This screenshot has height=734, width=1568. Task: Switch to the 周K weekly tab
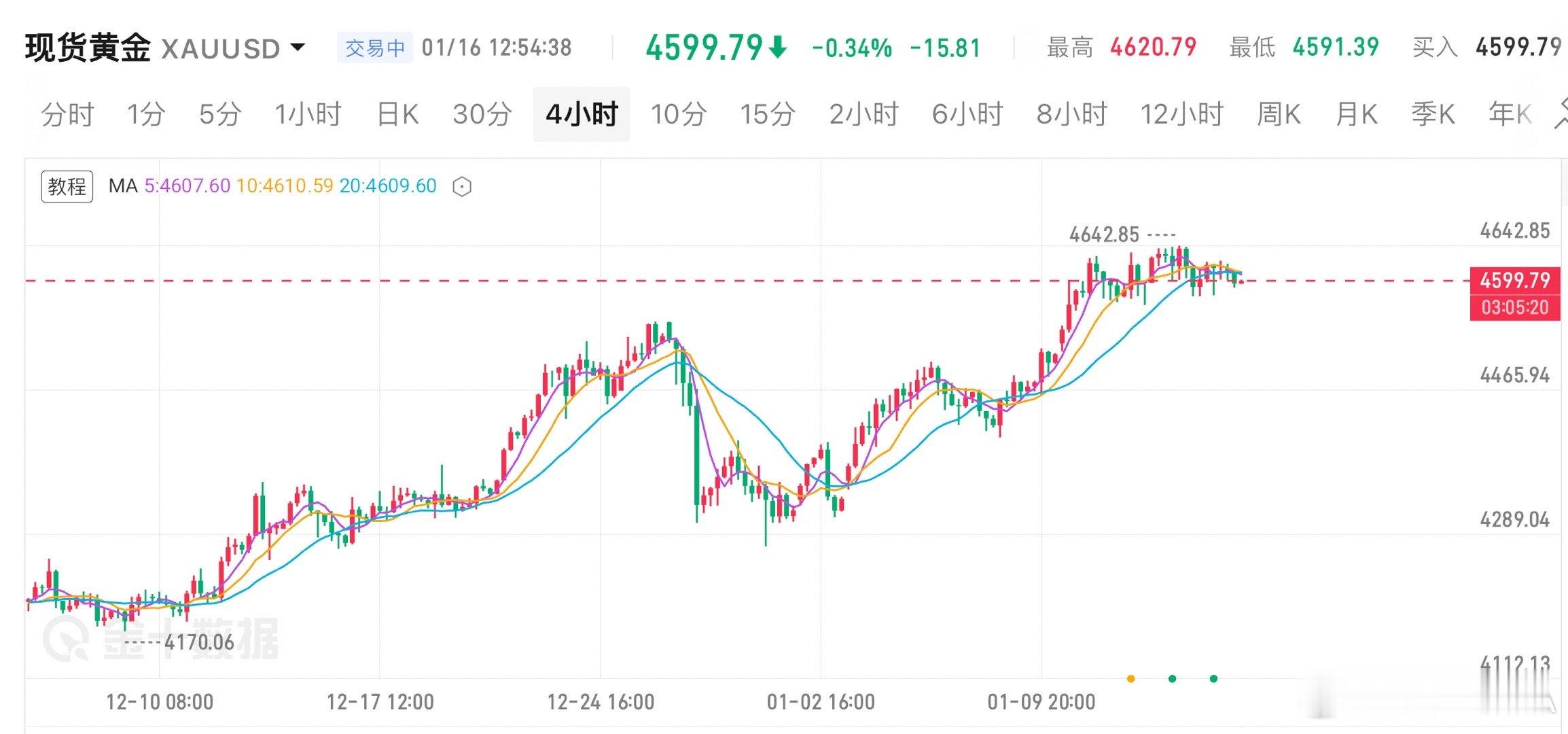(x=1280, y=114)
